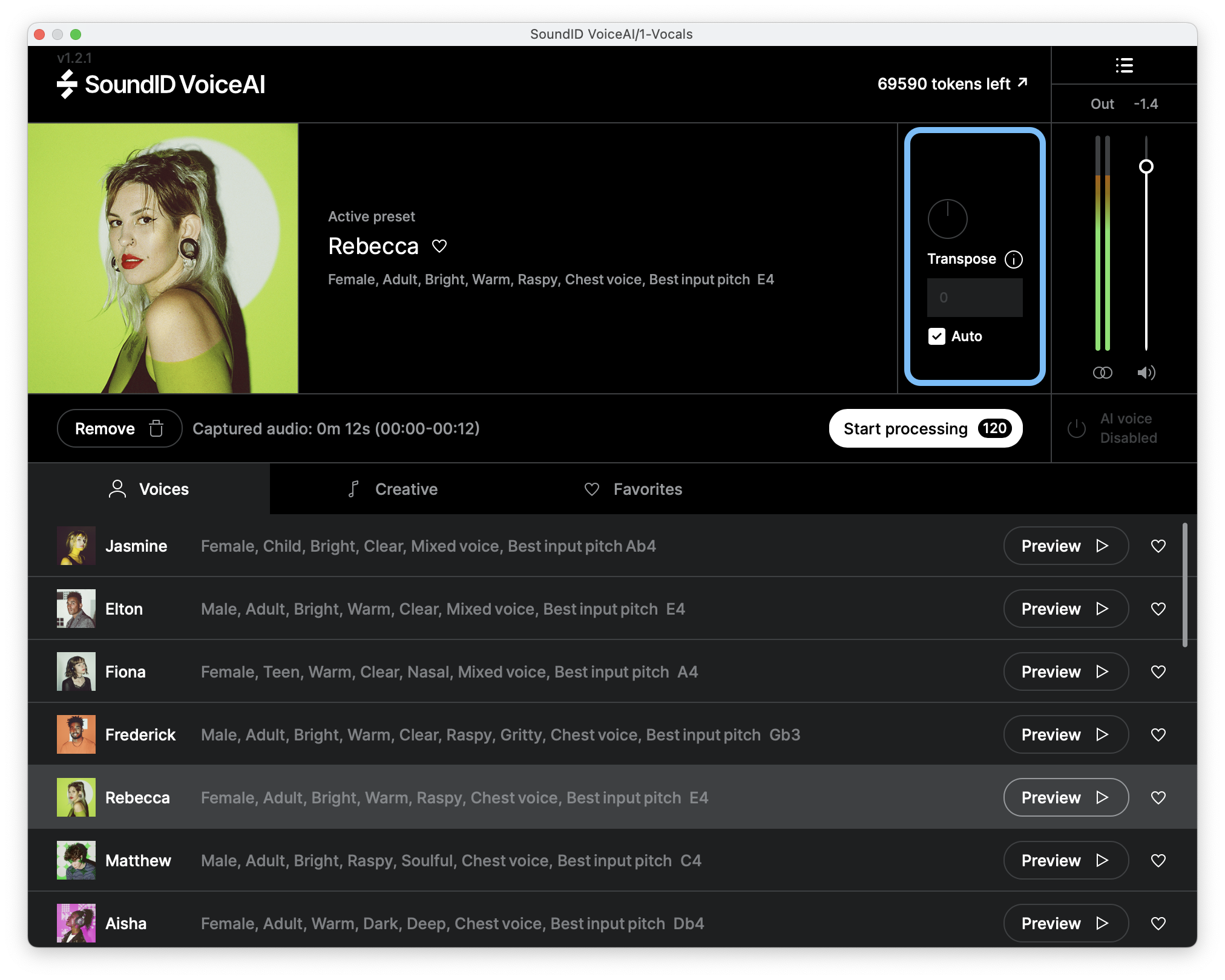Click the v1.2.1 version label
1225x980 pixels.
(74, 58)
